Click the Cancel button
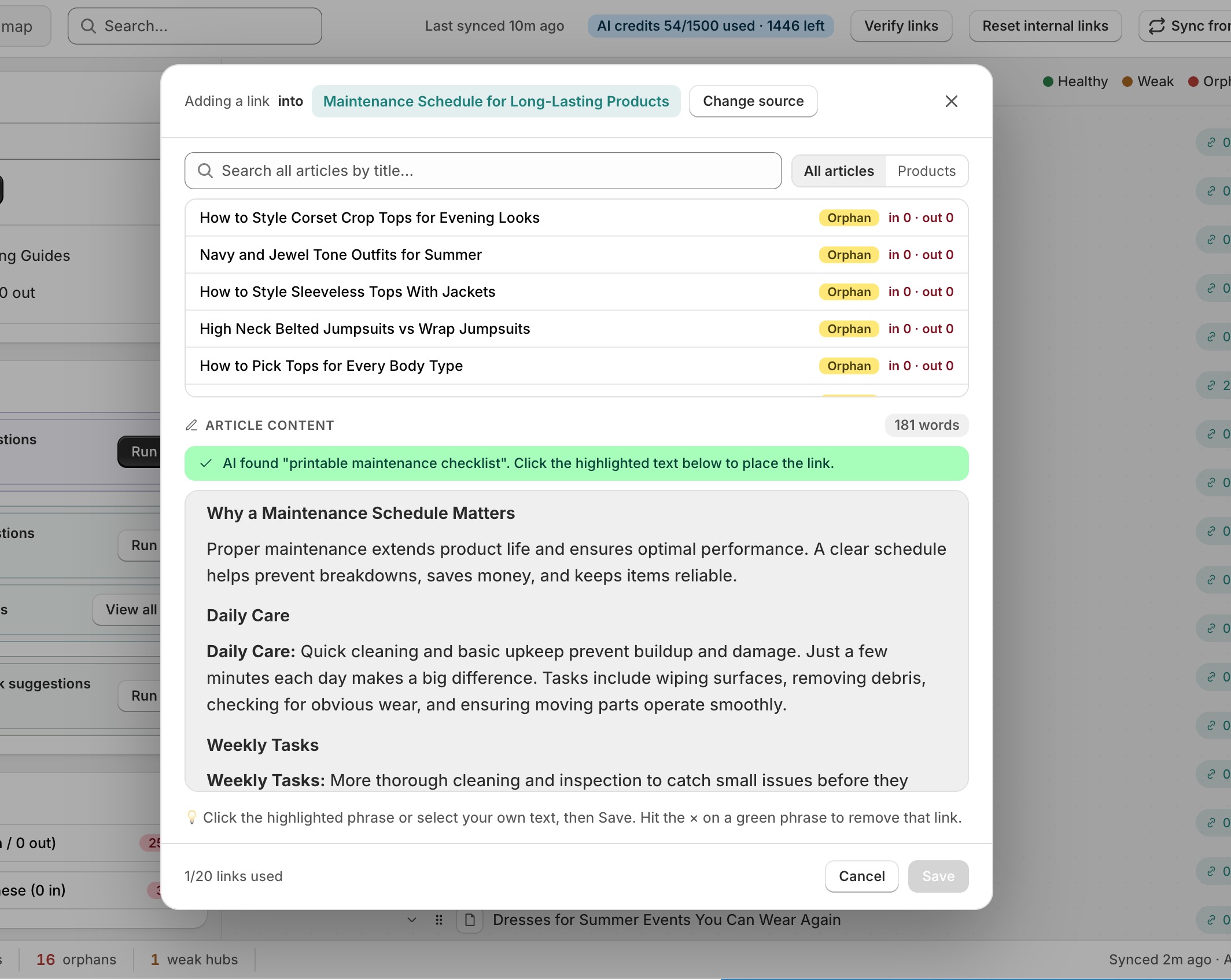The width and height of the screenshot is (1231, 980). click(861, 876)
